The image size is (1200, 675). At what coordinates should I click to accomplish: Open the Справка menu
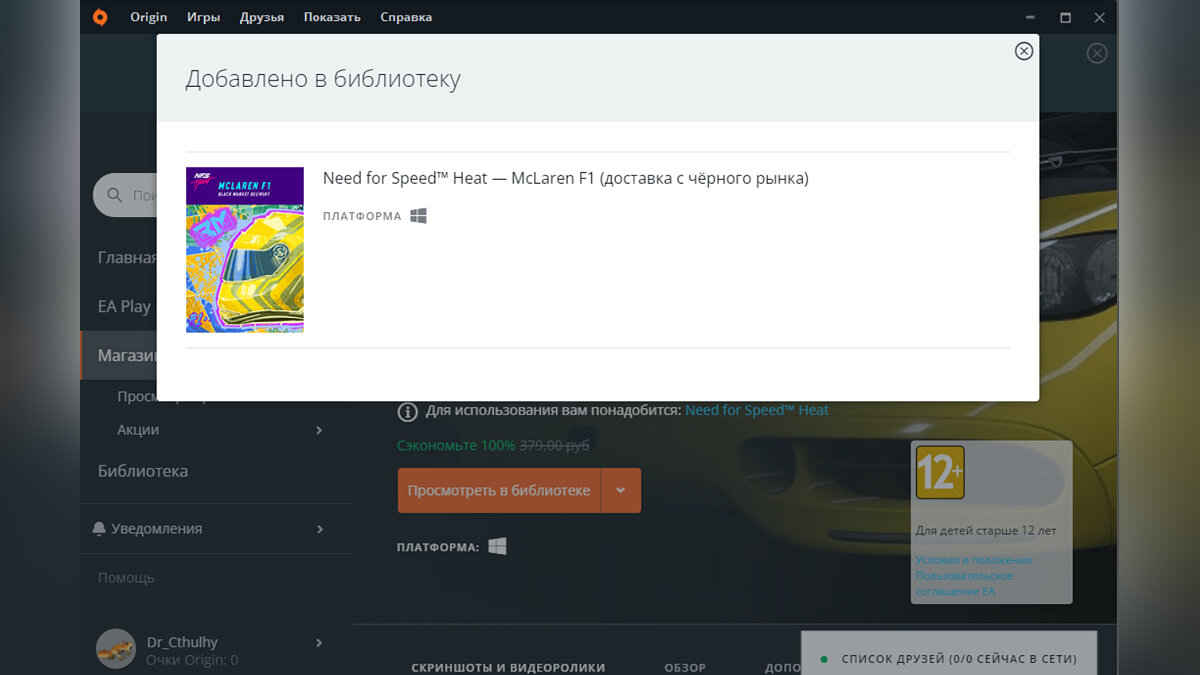click(406, 17)
